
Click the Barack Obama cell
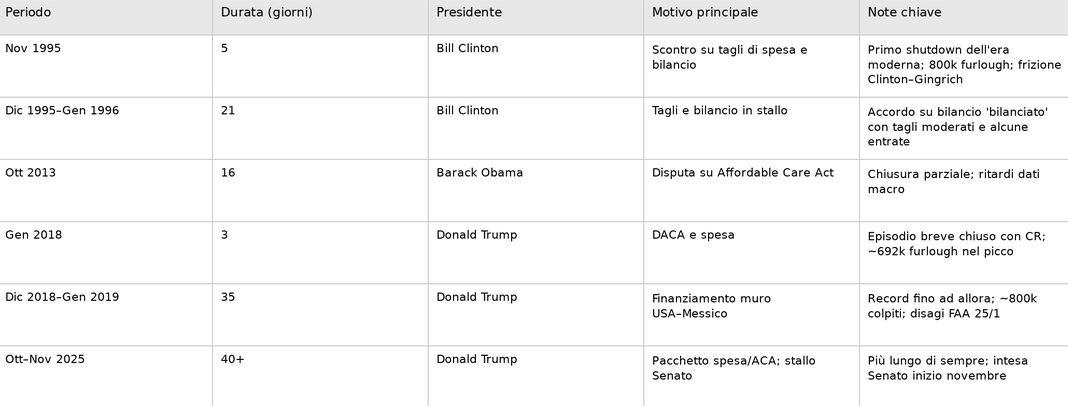[479, 173]
